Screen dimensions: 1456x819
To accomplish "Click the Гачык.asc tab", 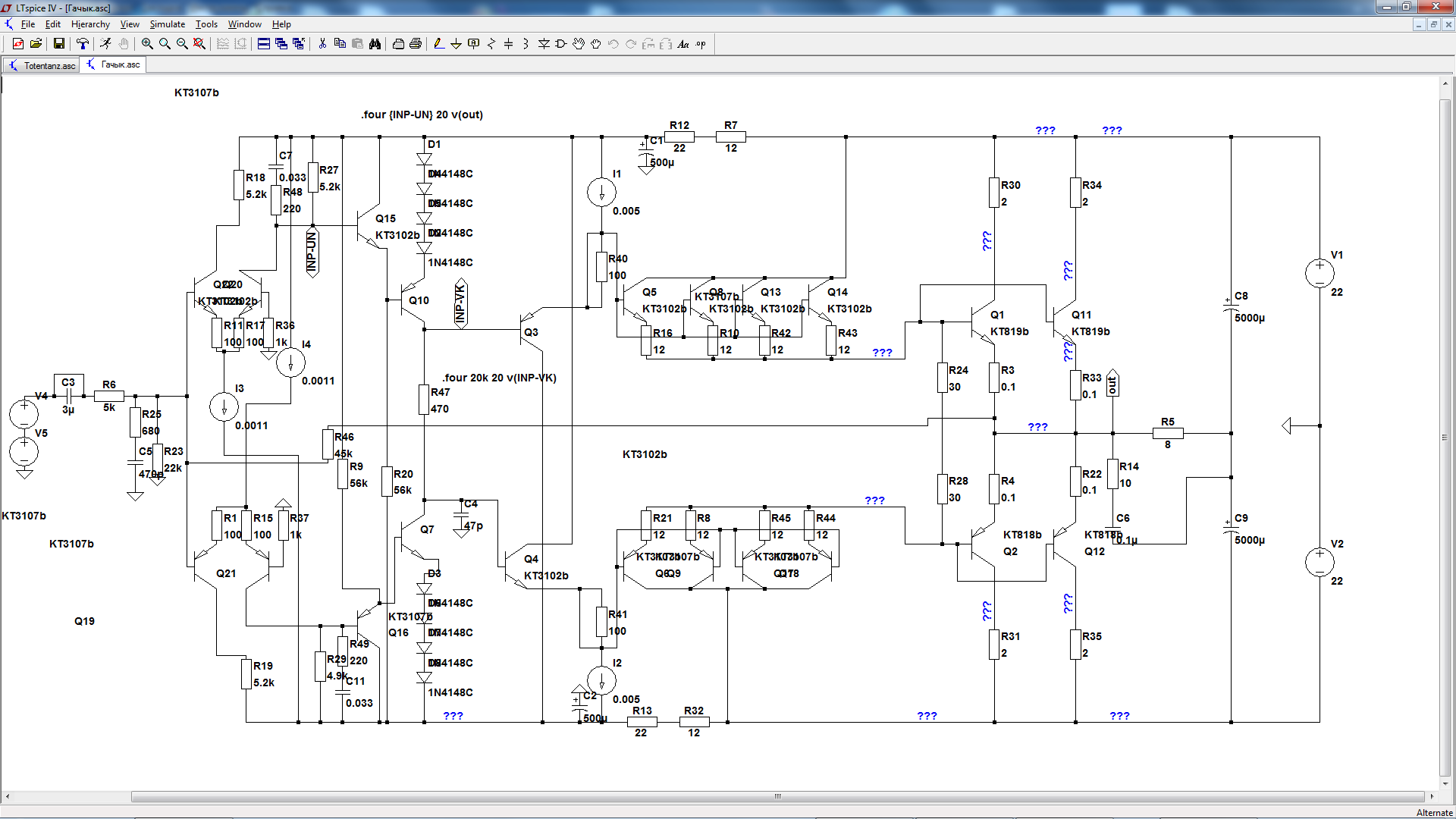I will point(114,65).
